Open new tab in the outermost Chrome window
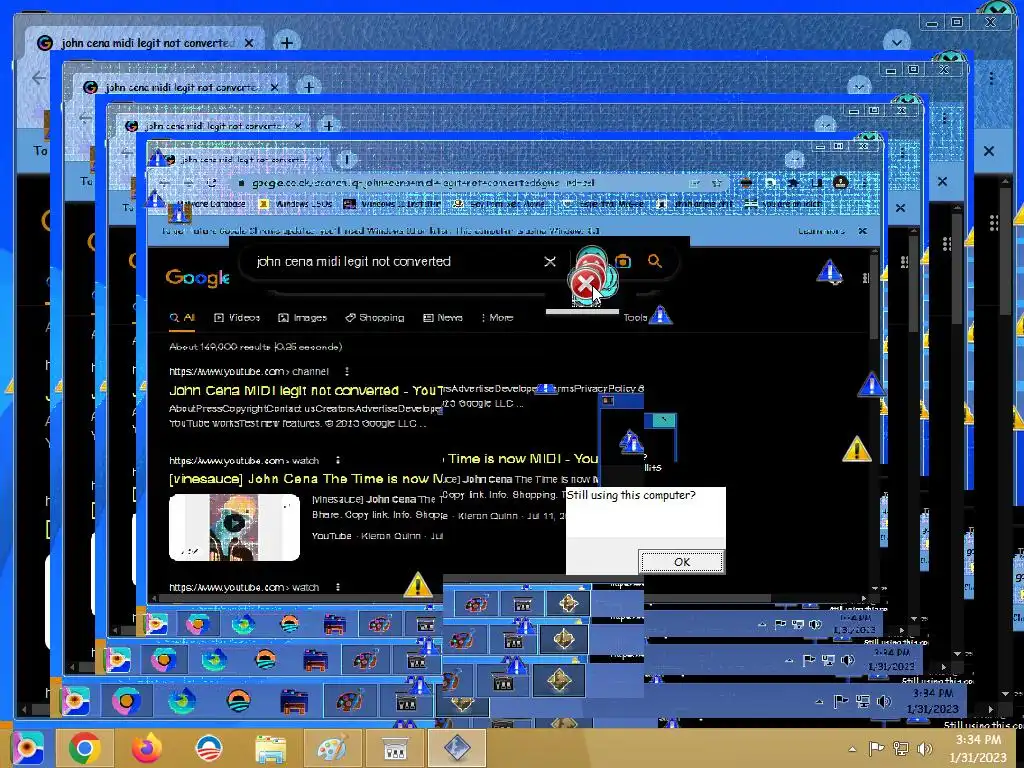Viewport: 1024px width, 768px height. click(x=287, y=43)
